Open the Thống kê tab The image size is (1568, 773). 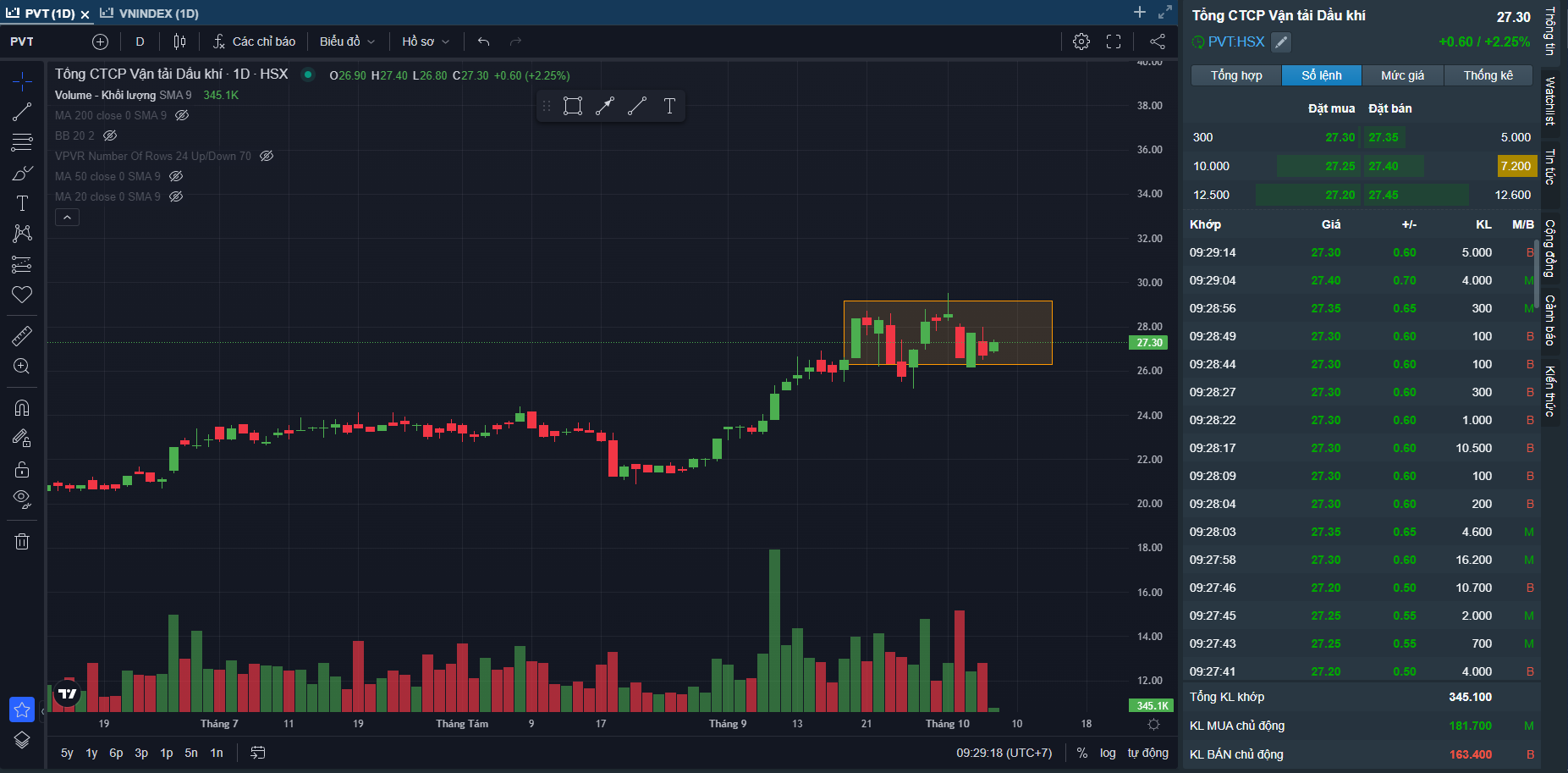click(x=1488, y=75)
